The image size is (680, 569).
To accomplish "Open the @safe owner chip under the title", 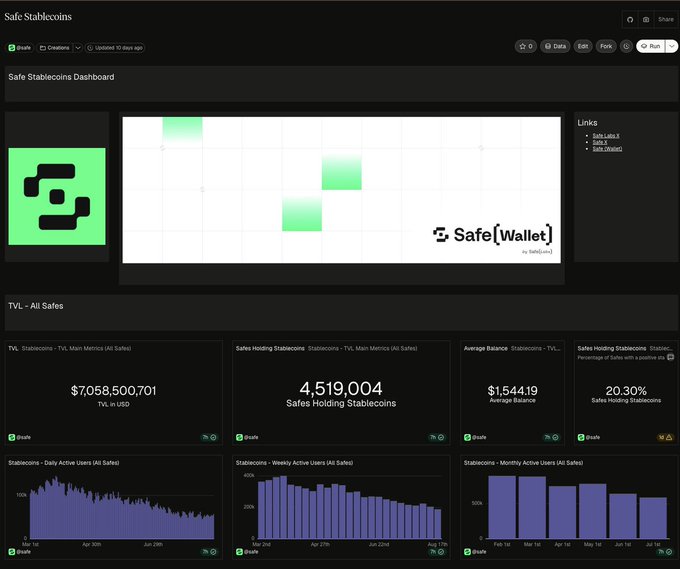I will [x=20, y=48].
